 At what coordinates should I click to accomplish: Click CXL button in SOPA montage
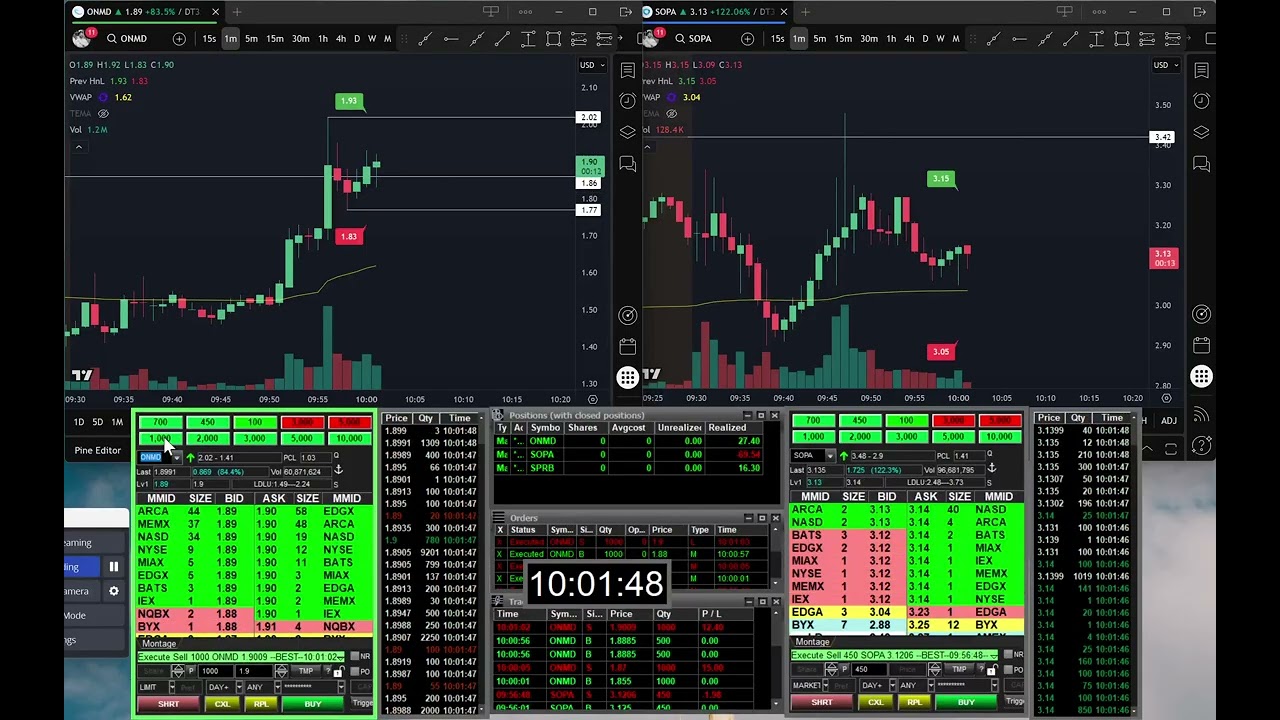point(876,703)
